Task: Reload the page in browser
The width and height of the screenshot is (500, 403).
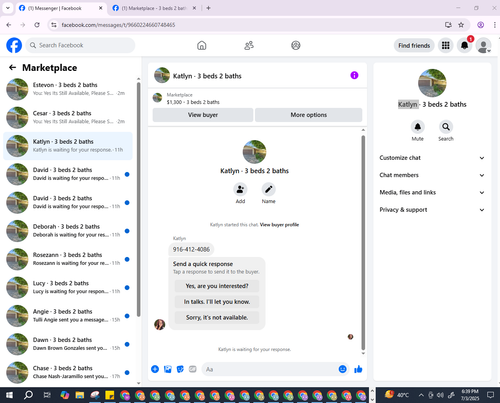Action: pyautogui.click(x=37, y=25)
